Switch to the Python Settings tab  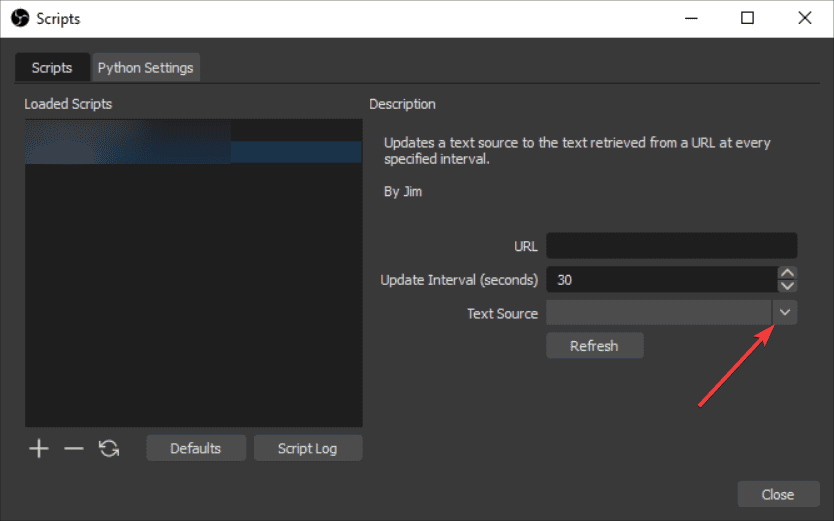(x=146, y=68)
